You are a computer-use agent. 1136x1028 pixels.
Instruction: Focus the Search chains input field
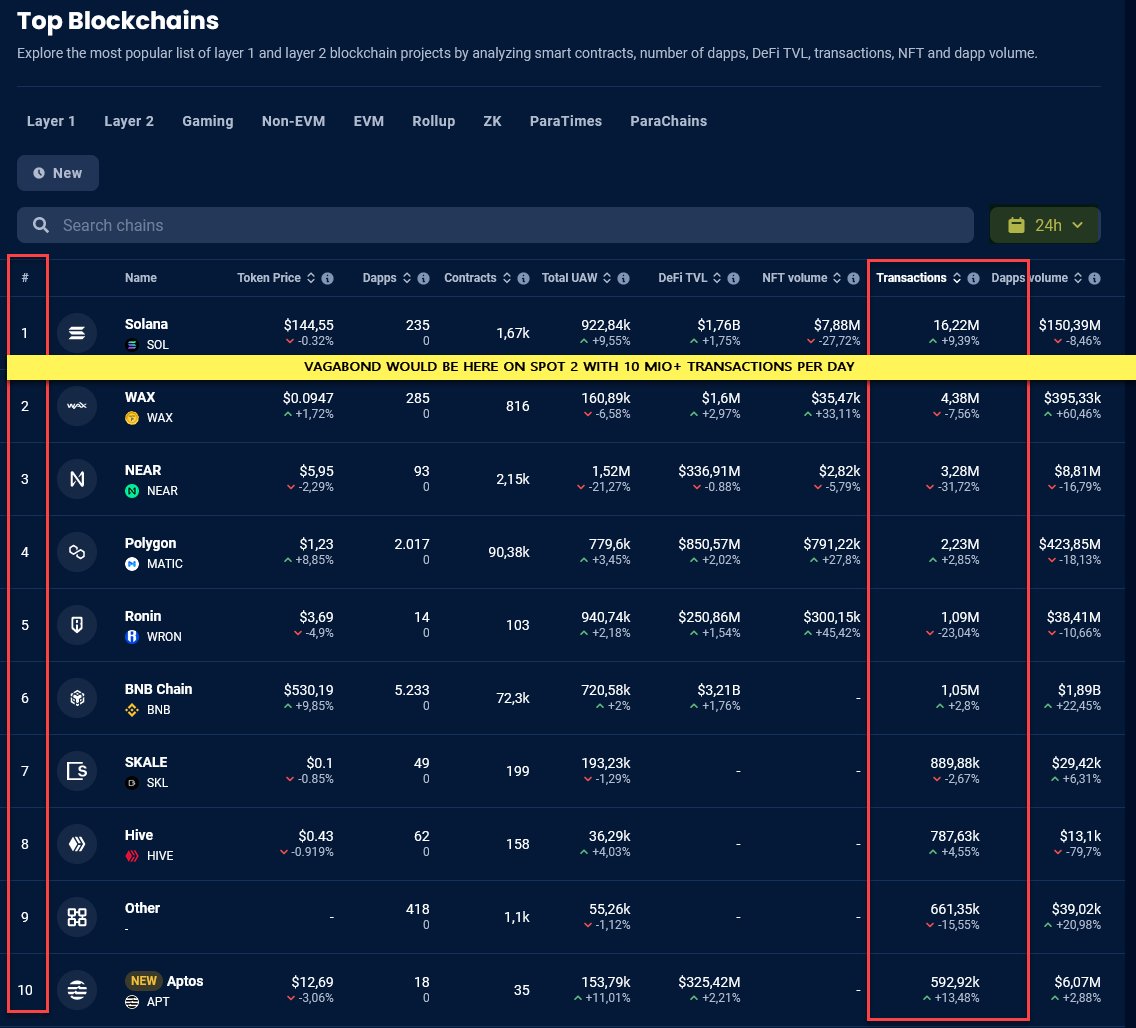tap(496, 225)
